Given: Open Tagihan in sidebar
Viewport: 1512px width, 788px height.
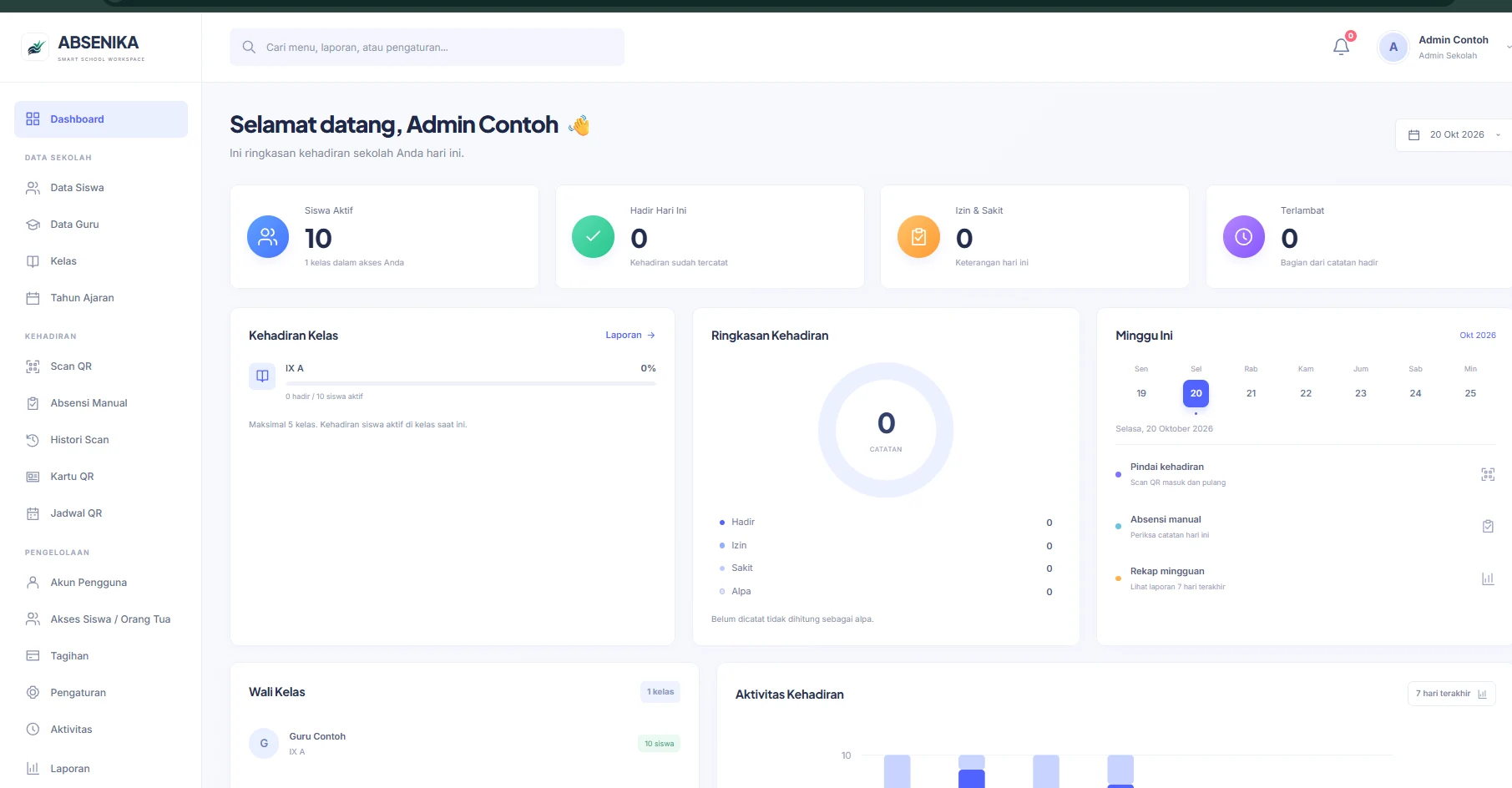Looking at the screenshot, I should coord(101,656).
